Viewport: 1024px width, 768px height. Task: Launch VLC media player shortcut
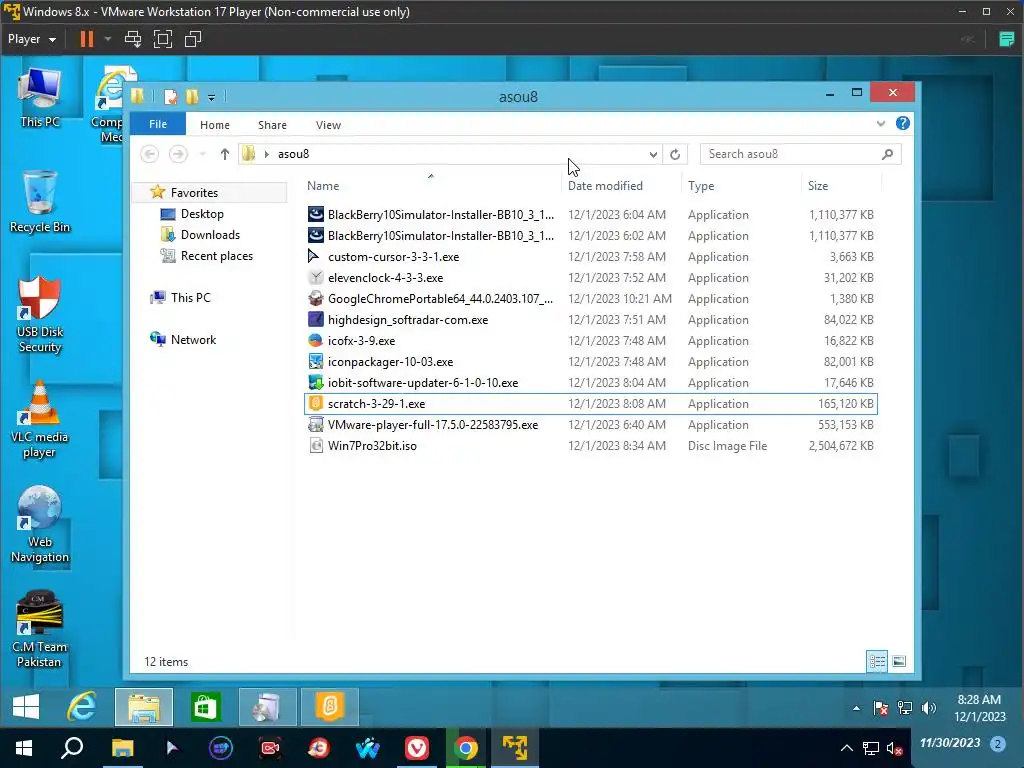click(40, 419)
